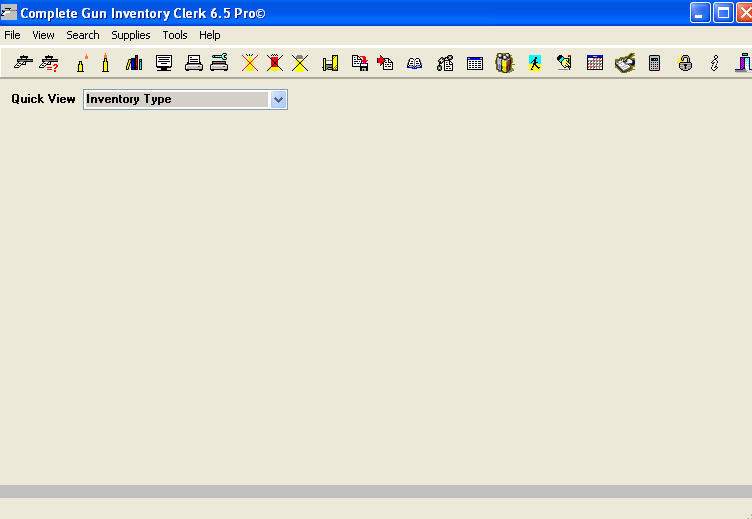Click the notepad with hand icon
Screen dimensions: 752x519
tap(625, 63)
